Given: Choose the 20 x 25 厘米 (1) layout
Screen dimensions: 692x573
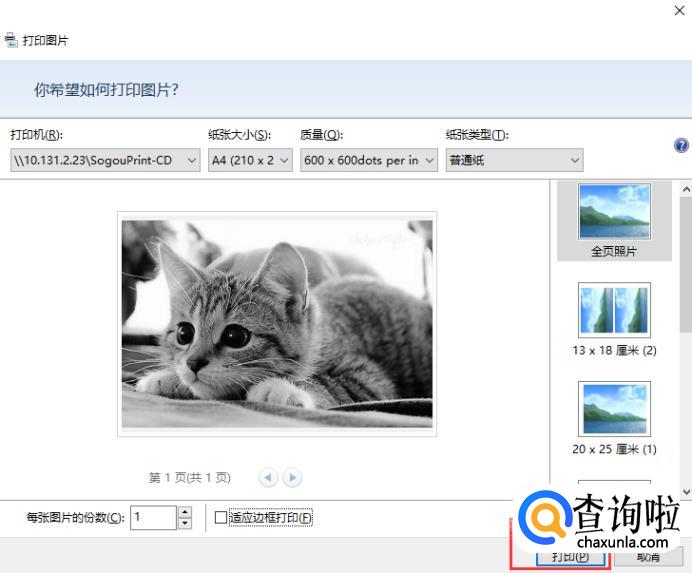Looking at the screenshot, I should coord(614,418).
